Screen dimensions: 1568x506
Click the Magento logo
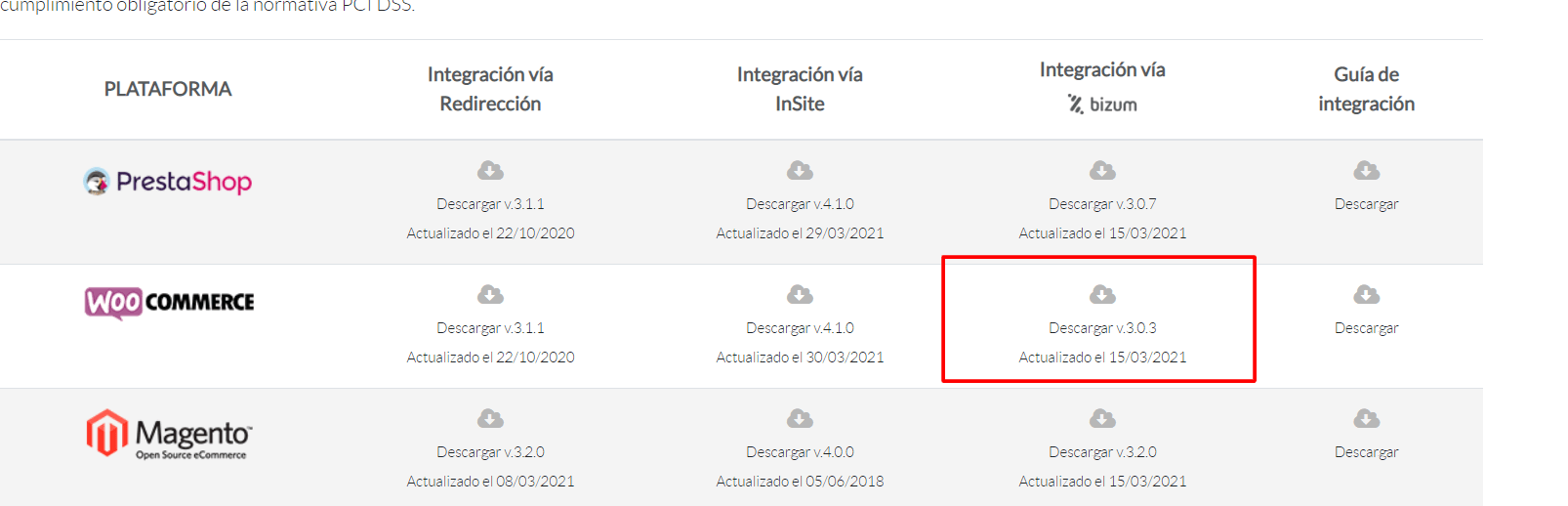pyautogui.click(x=169, y=434)
